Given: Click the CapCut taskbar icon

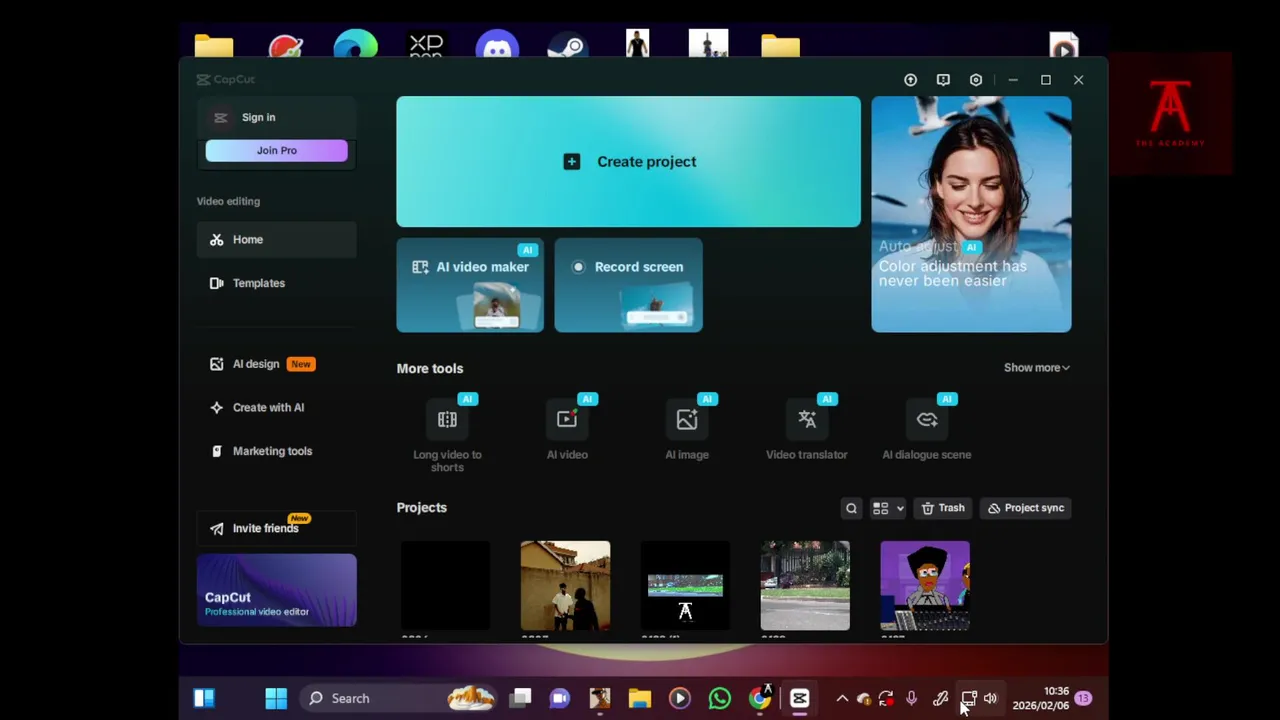Looking at the screenshot, I should pyautogui.click(x=799, y=698).
